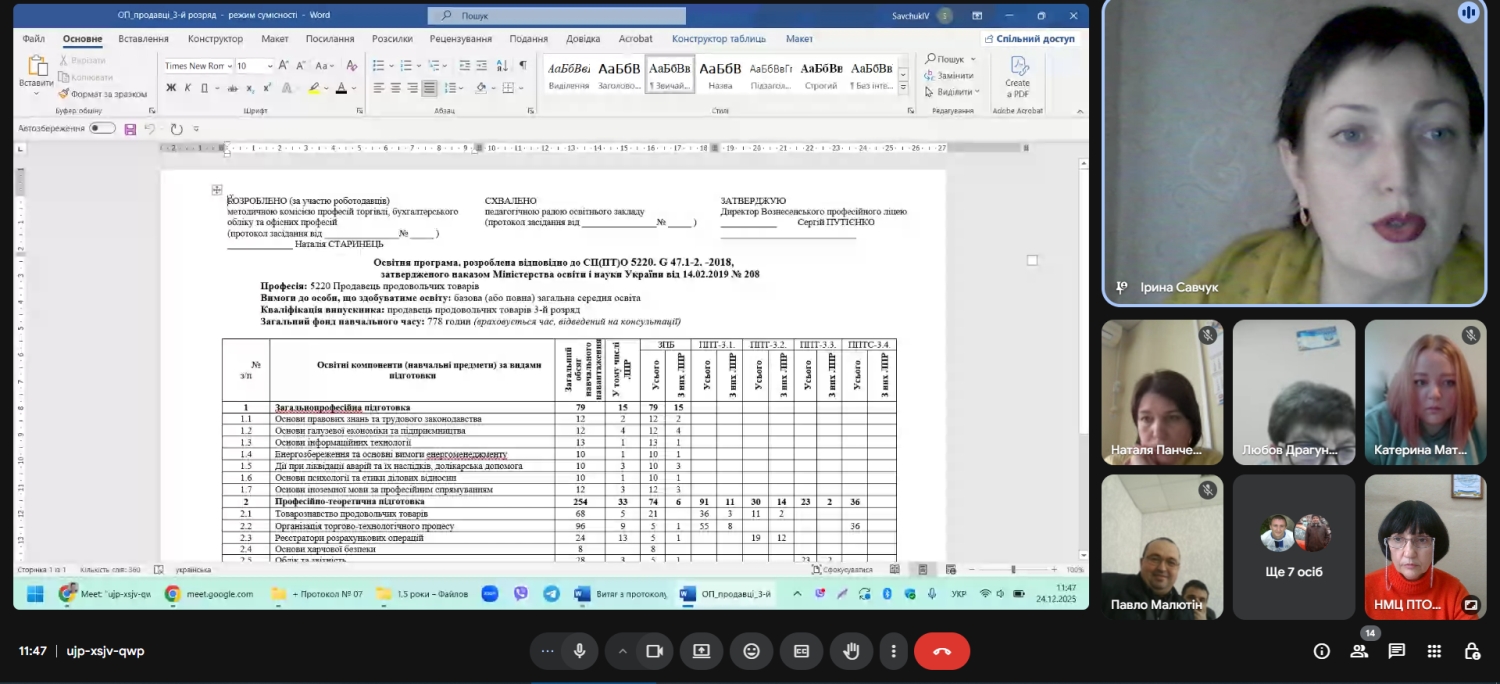Open emoji reactions in the call bar
The width and height of the screenshot is (1500, 684).
coord(751,651)
